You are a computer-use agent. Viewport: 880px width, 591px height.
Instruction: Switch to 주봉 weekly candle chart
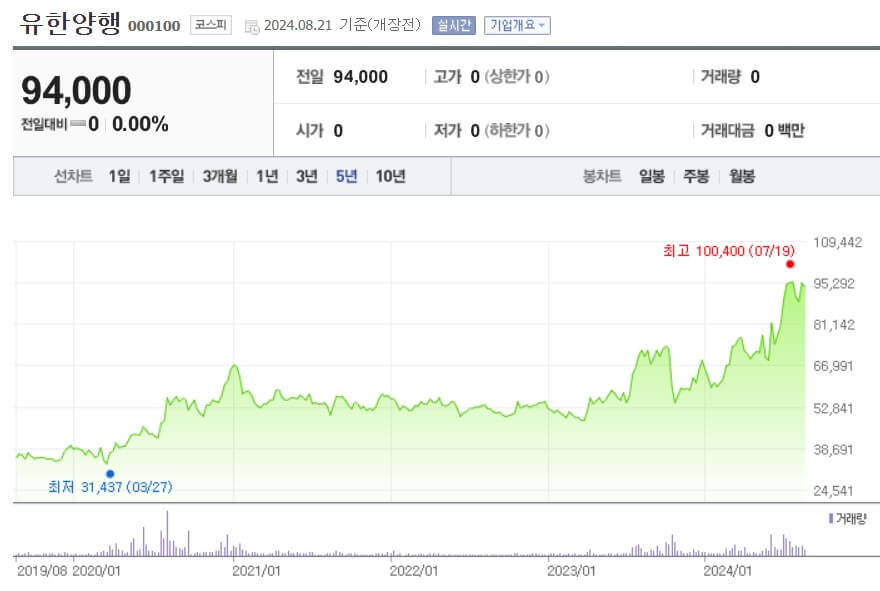point(696,176)
